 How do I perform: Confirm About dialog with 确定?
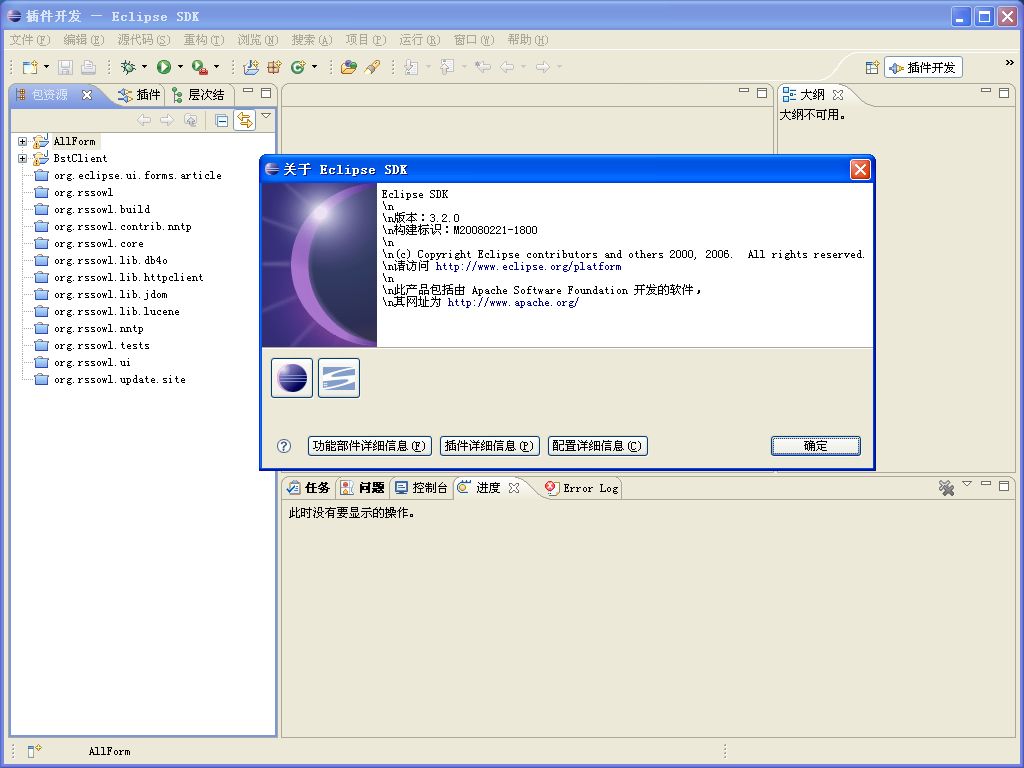click(x=816, y=445)
